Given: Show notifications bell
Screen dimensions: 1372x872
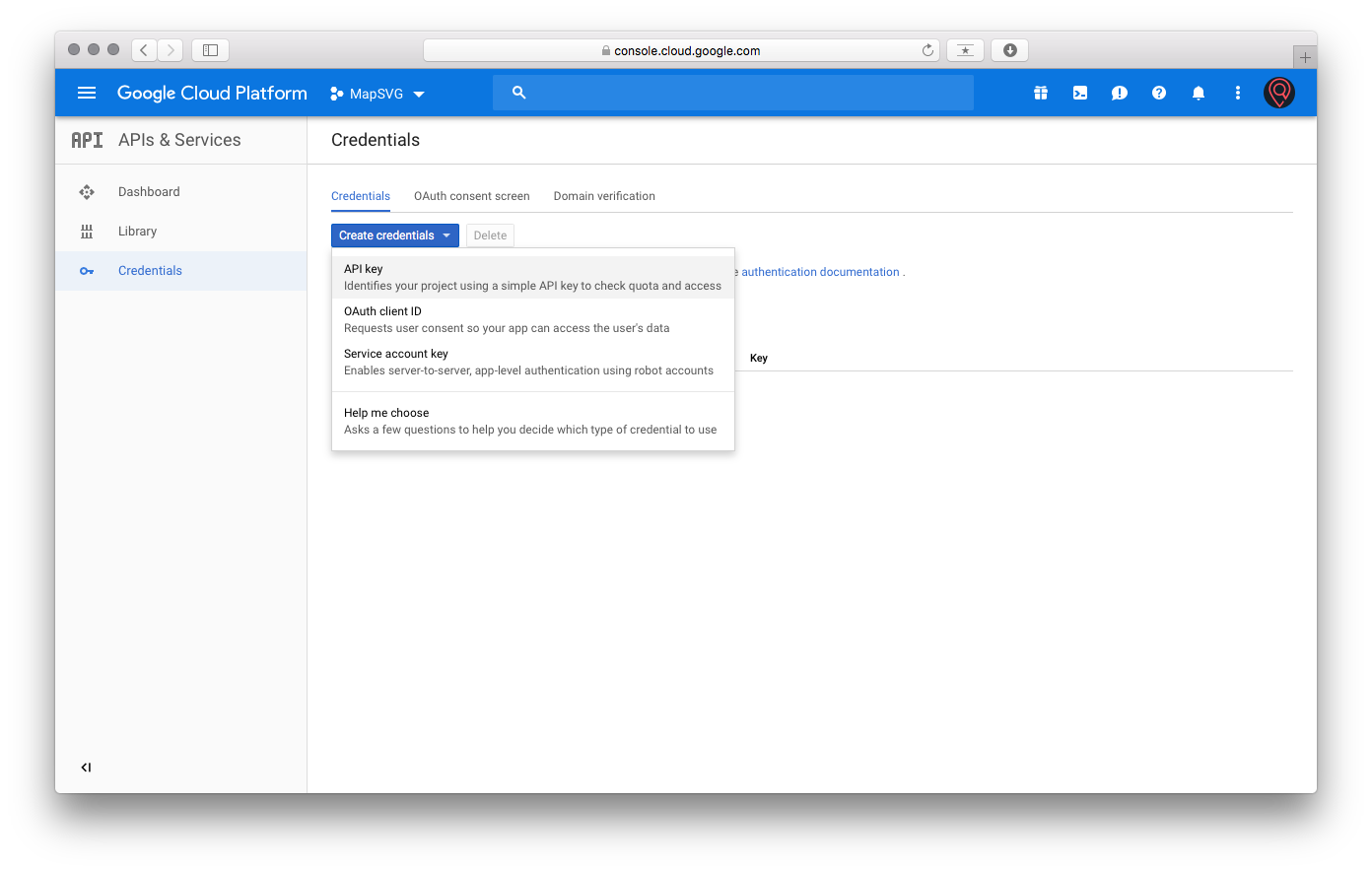Looking at the screenshot, I should coord(1199,93).
